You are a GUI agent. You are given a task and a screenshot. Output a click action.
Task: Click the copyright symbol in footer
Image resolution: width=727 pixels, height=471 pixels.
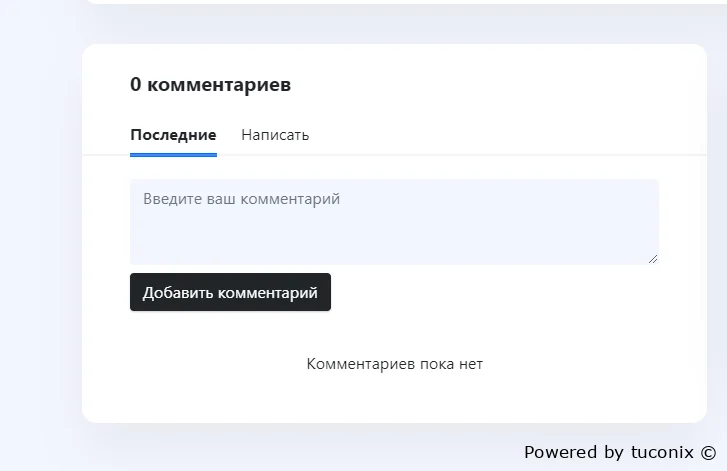pos(708,452)
